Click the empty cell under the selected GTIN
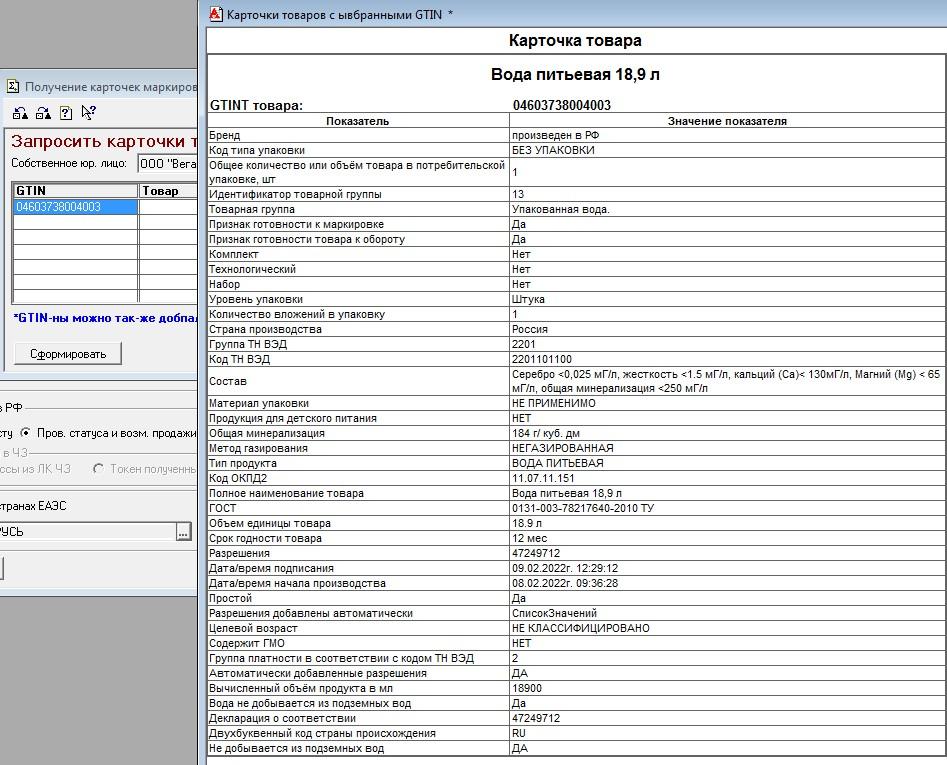This screenshot has width=947, height=765. 75,222
